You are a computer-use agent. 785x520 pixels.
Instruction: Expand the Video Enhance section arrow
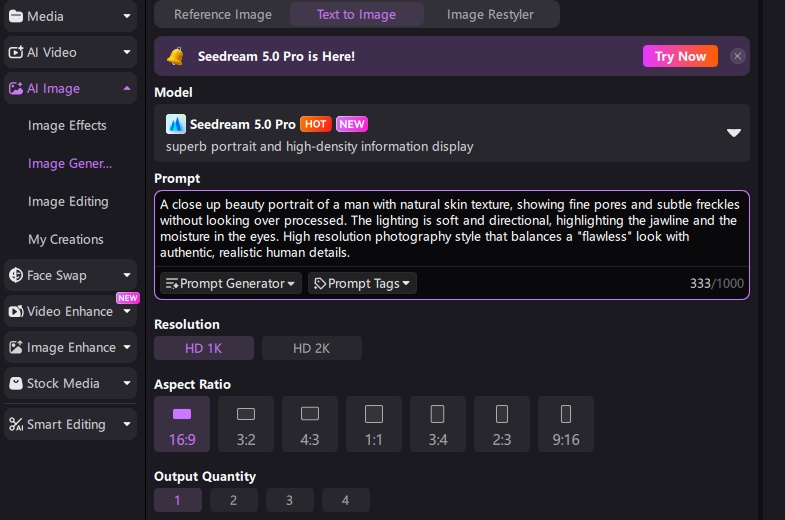tap(127, 311)
